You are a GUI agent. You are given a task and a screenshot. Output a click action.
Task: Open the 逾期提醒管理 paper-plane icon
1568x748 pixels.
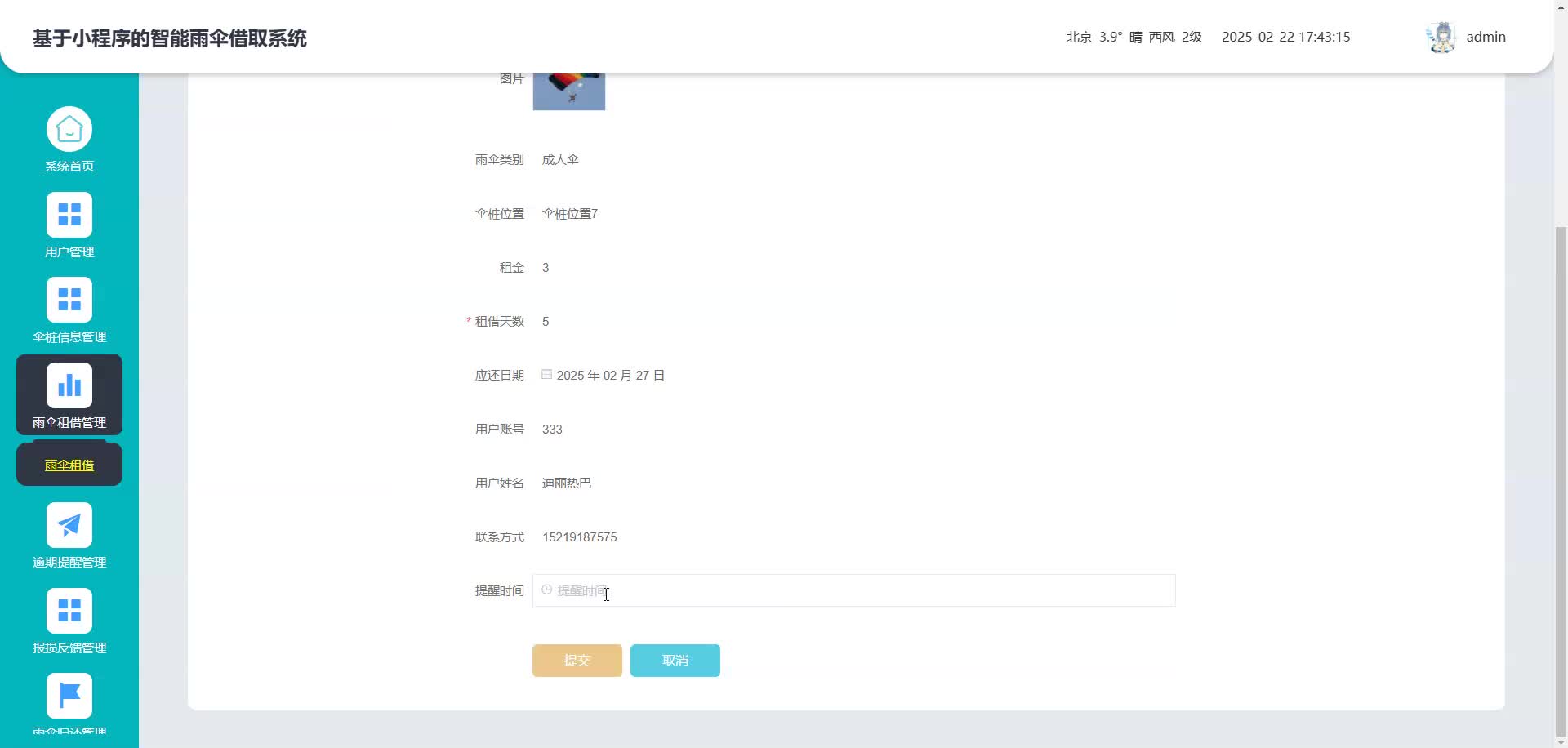[69, 524]
